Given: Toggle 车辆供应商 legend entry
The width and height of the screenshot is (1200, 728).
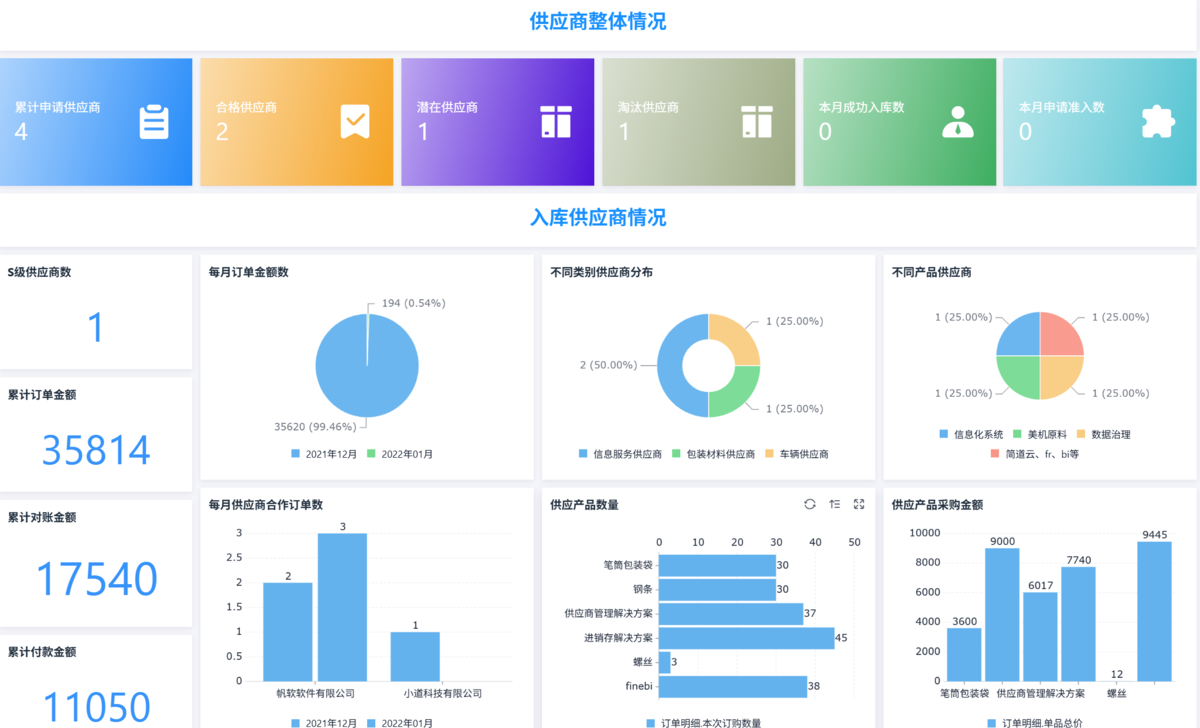Looking at the screenshot, I should [x=797, y=454].
